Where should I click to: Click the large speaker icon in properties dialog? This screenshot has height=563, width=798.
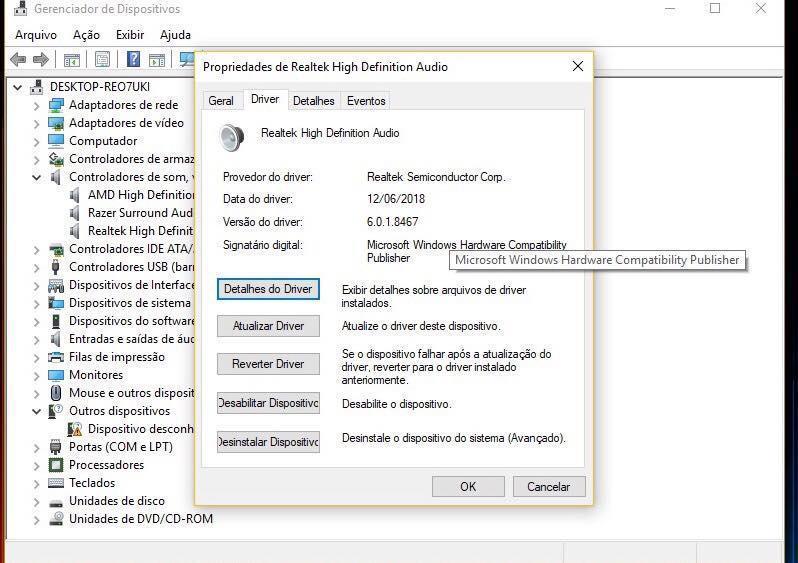tap(232, 137)
